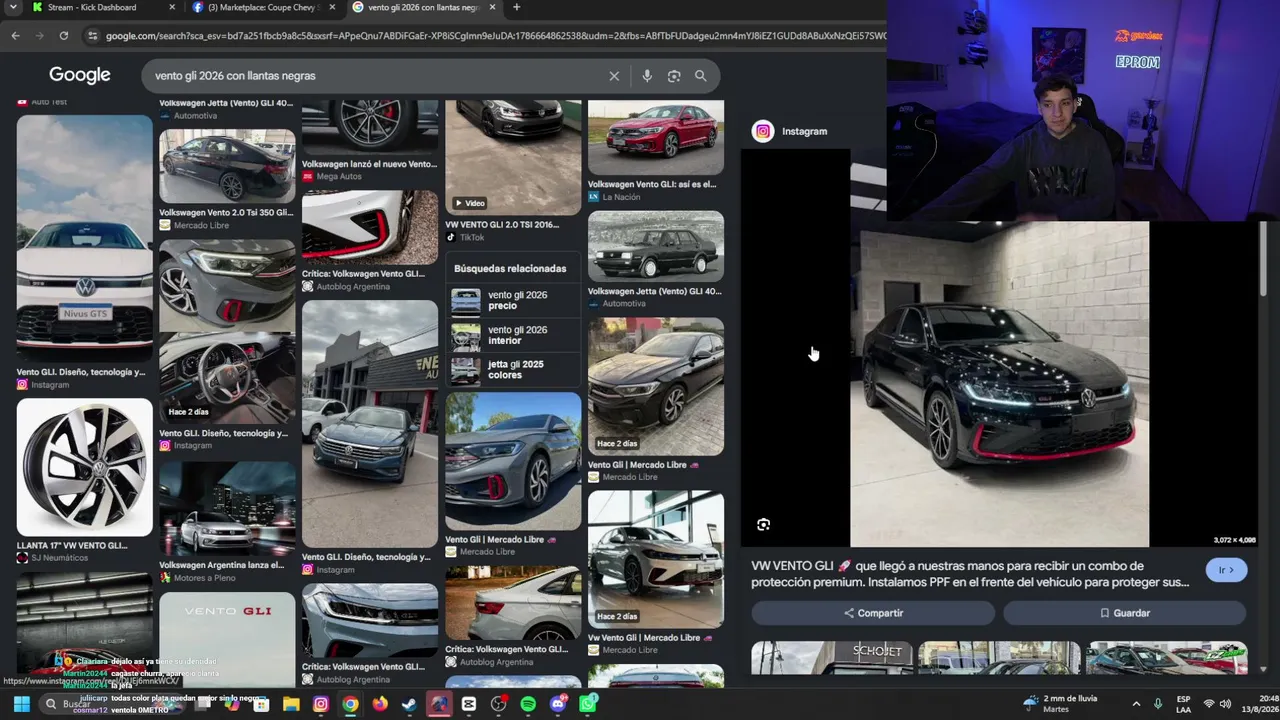The image size is (1280, 720).
Task: Show hidden system tray icons
Action: [1136, 704]
